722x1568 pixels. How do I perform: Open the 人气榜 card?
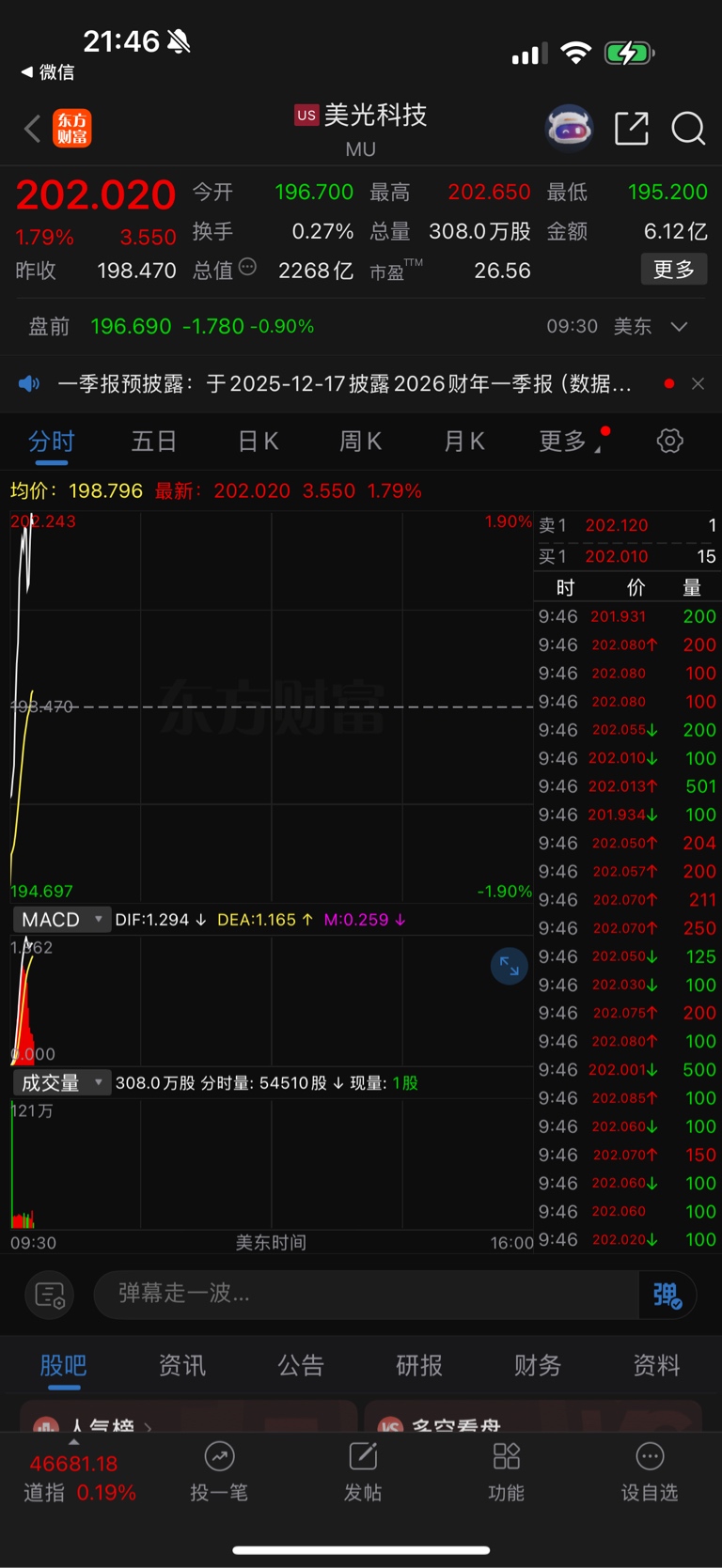tap(188, 1417)
